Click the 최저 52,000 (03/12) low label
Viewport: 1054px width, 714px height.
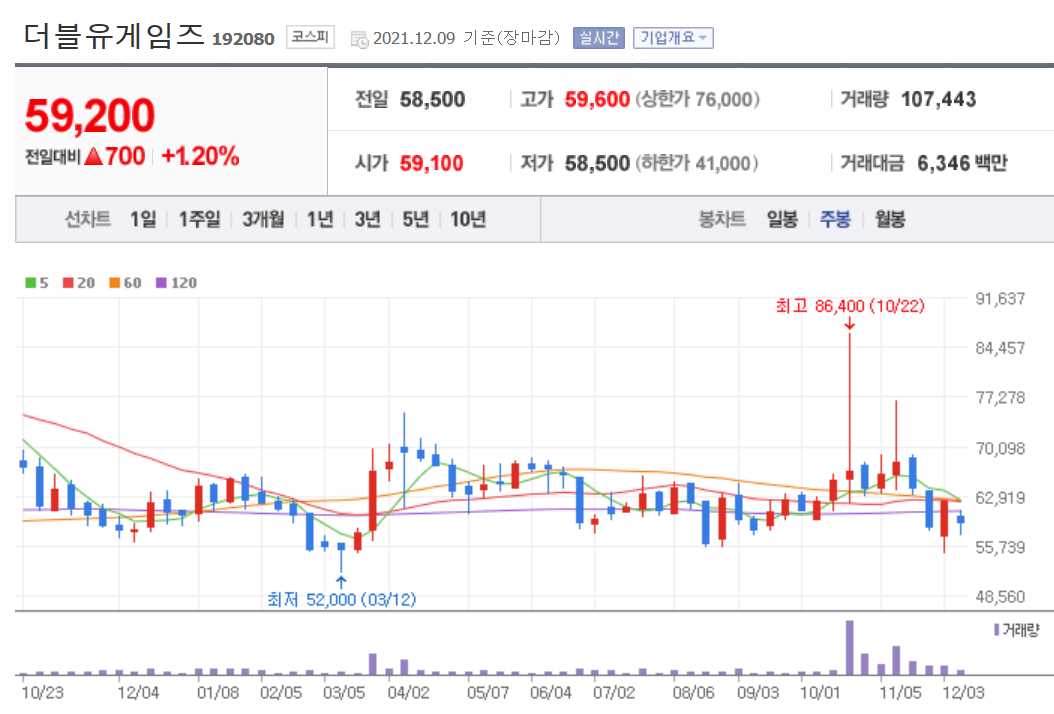pos(341,599)
